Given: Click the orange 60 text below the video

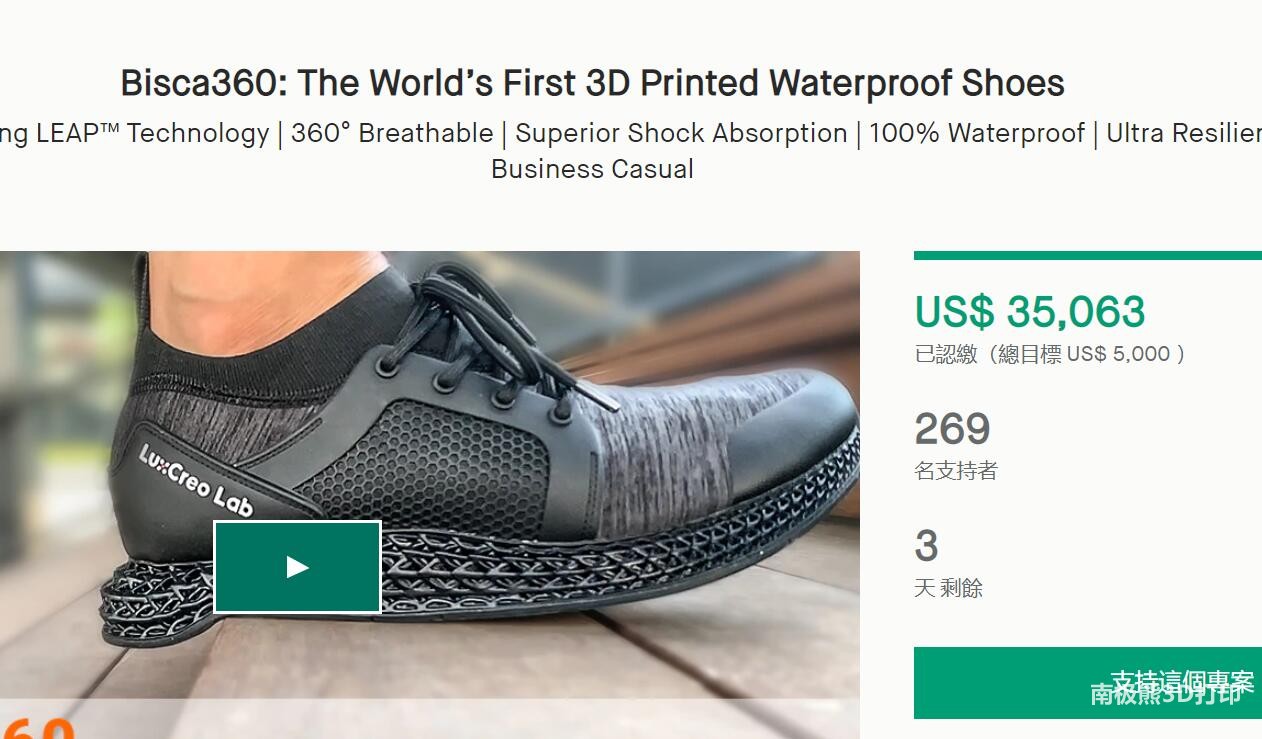Looking at the screenshot, I should [40, 727].
